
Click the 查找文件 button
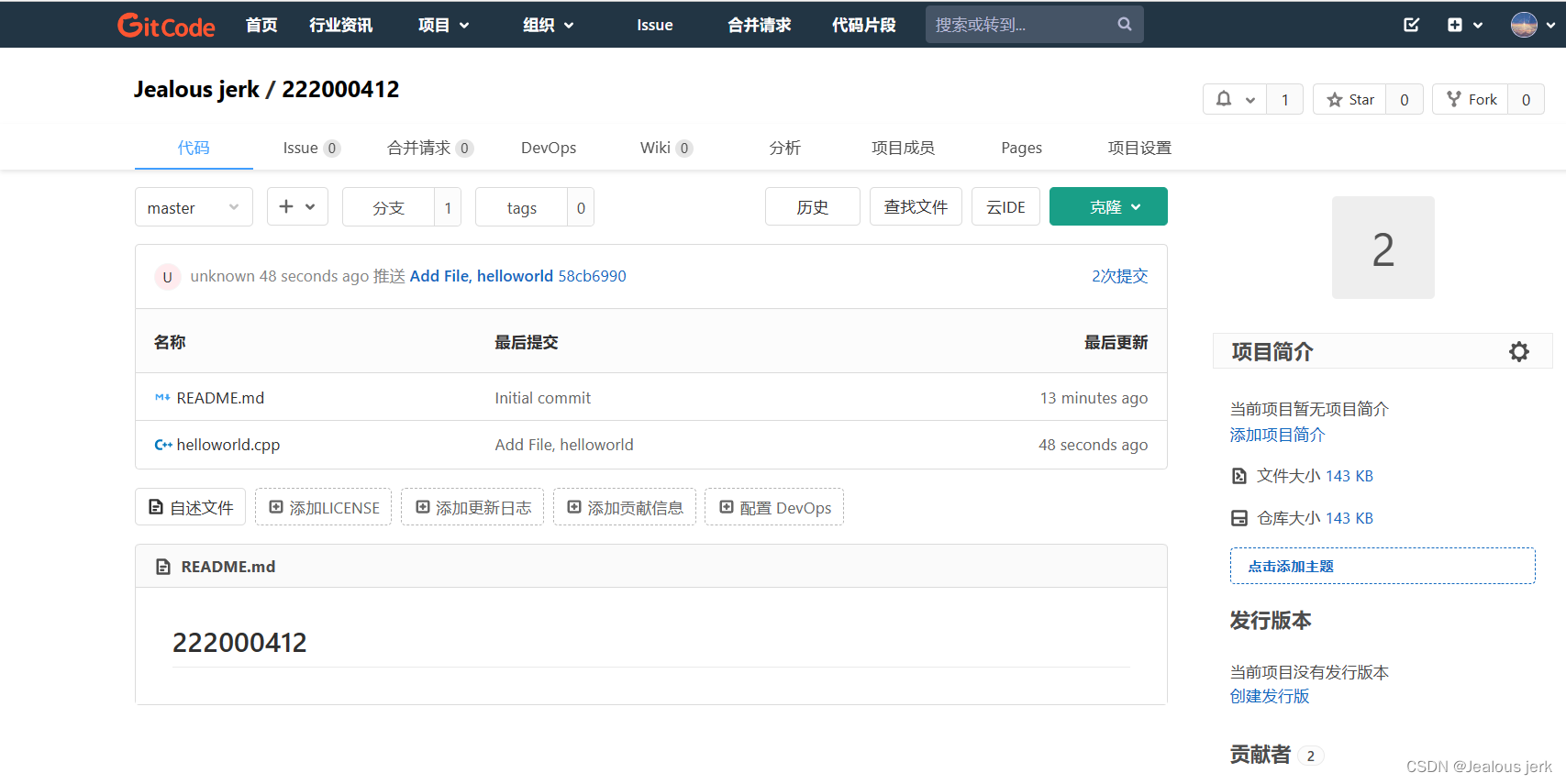(916, 206)
